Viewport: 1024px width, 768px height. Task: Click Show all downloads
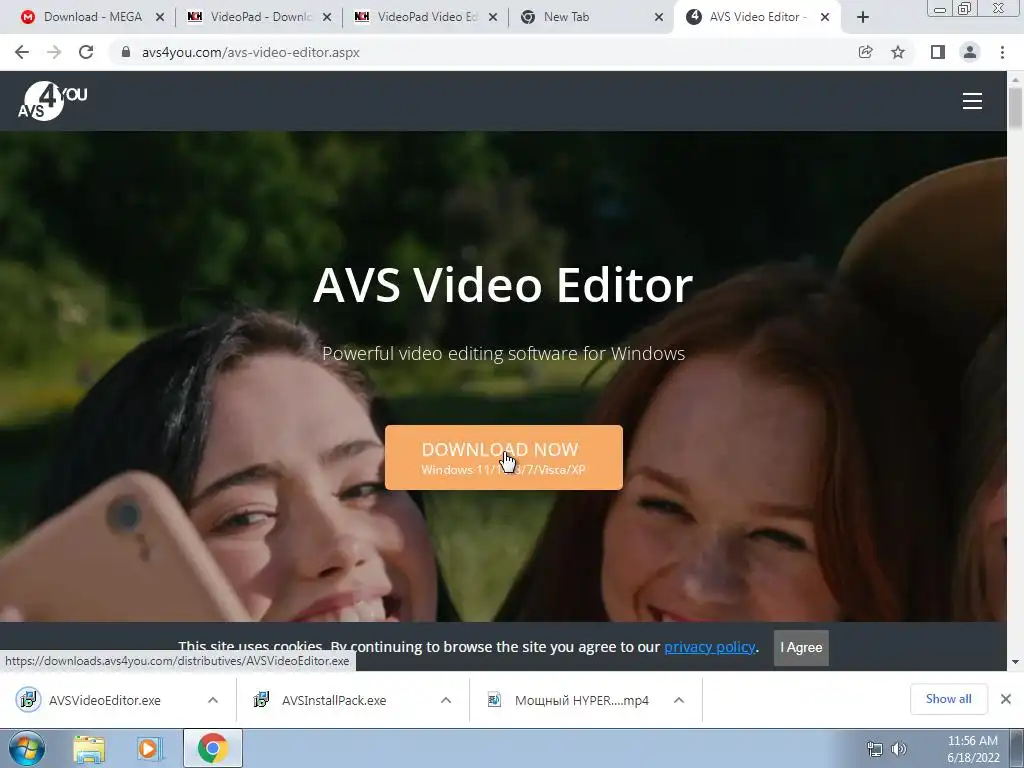click(x=948, y=699)
